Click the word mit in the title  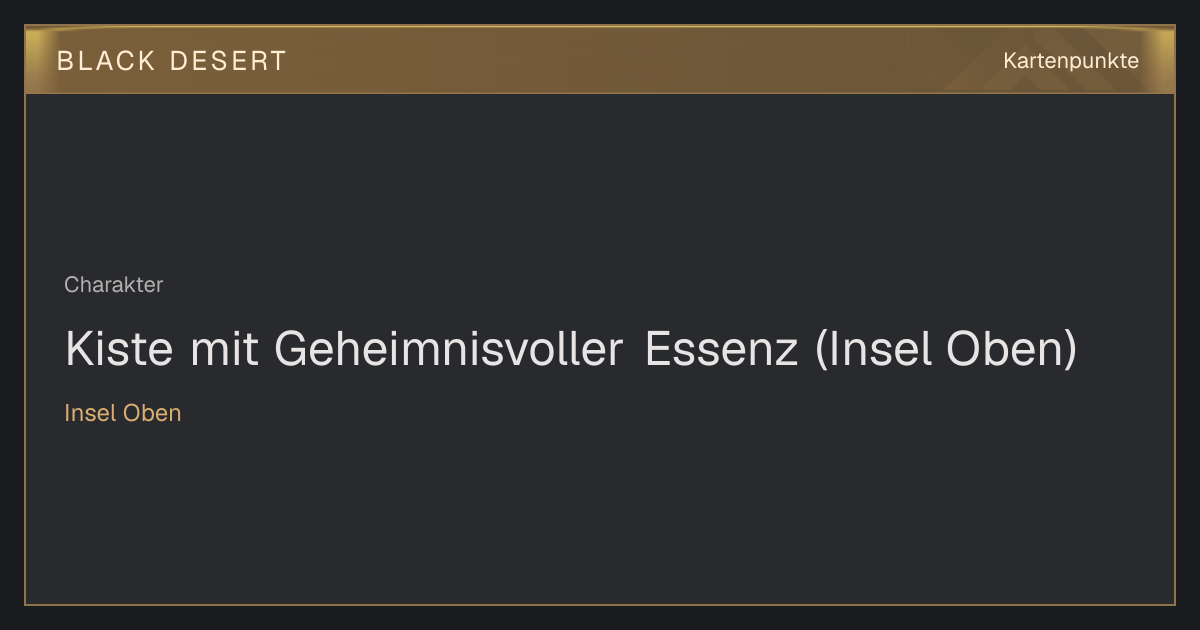click(x=220, y=350)
